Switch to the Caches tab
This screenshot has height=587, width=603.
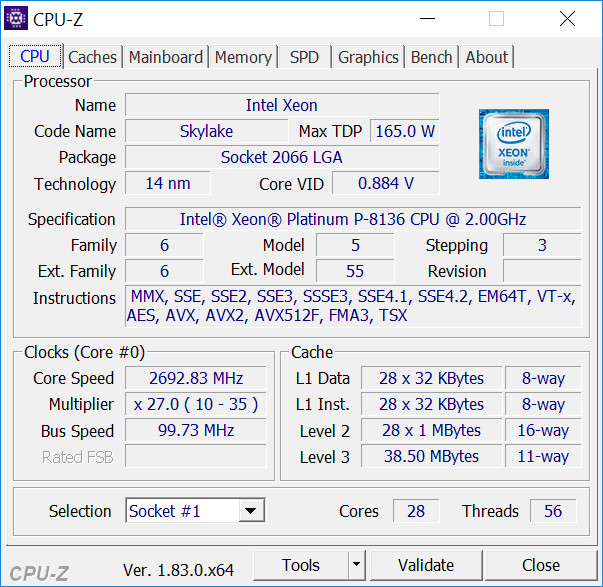(x=92, y=57)
